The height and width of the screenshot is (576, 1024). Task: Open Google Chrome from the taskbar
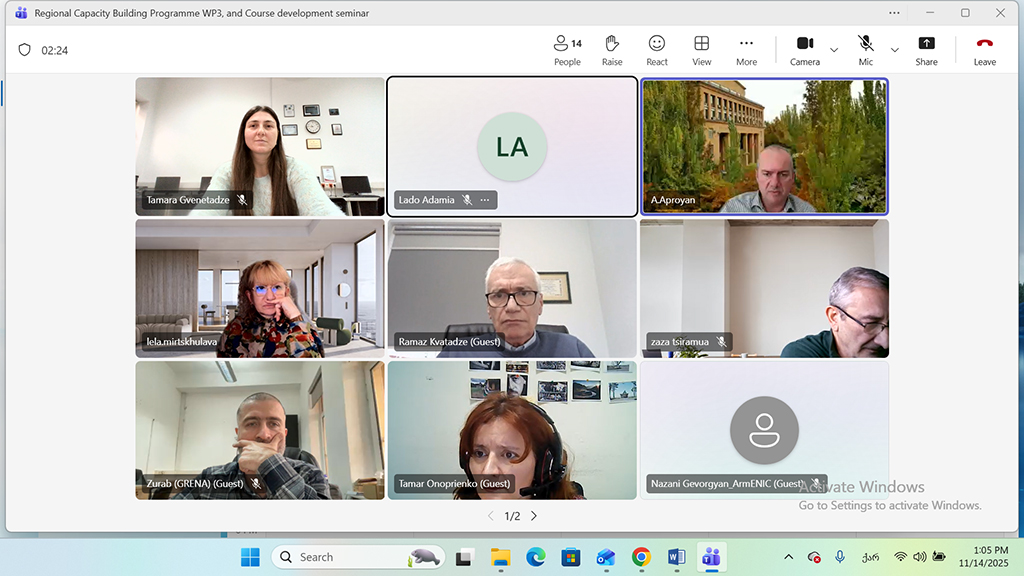[641, 557]
